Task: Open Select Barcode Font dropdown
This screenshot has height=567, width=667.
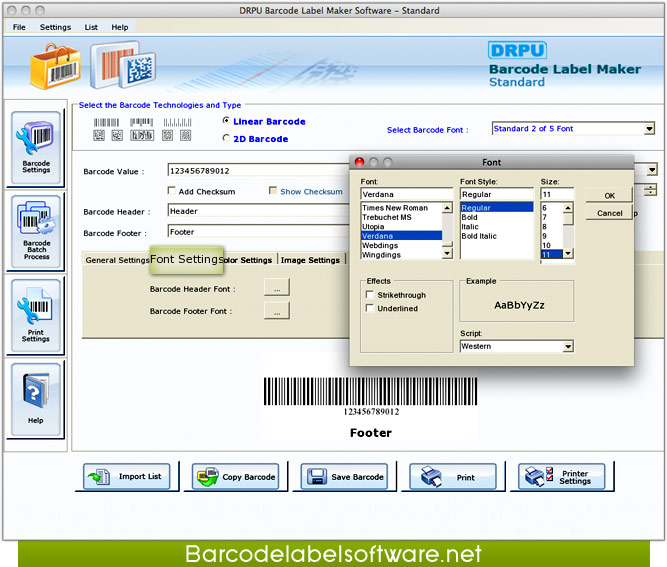Action: click(649, 128)
